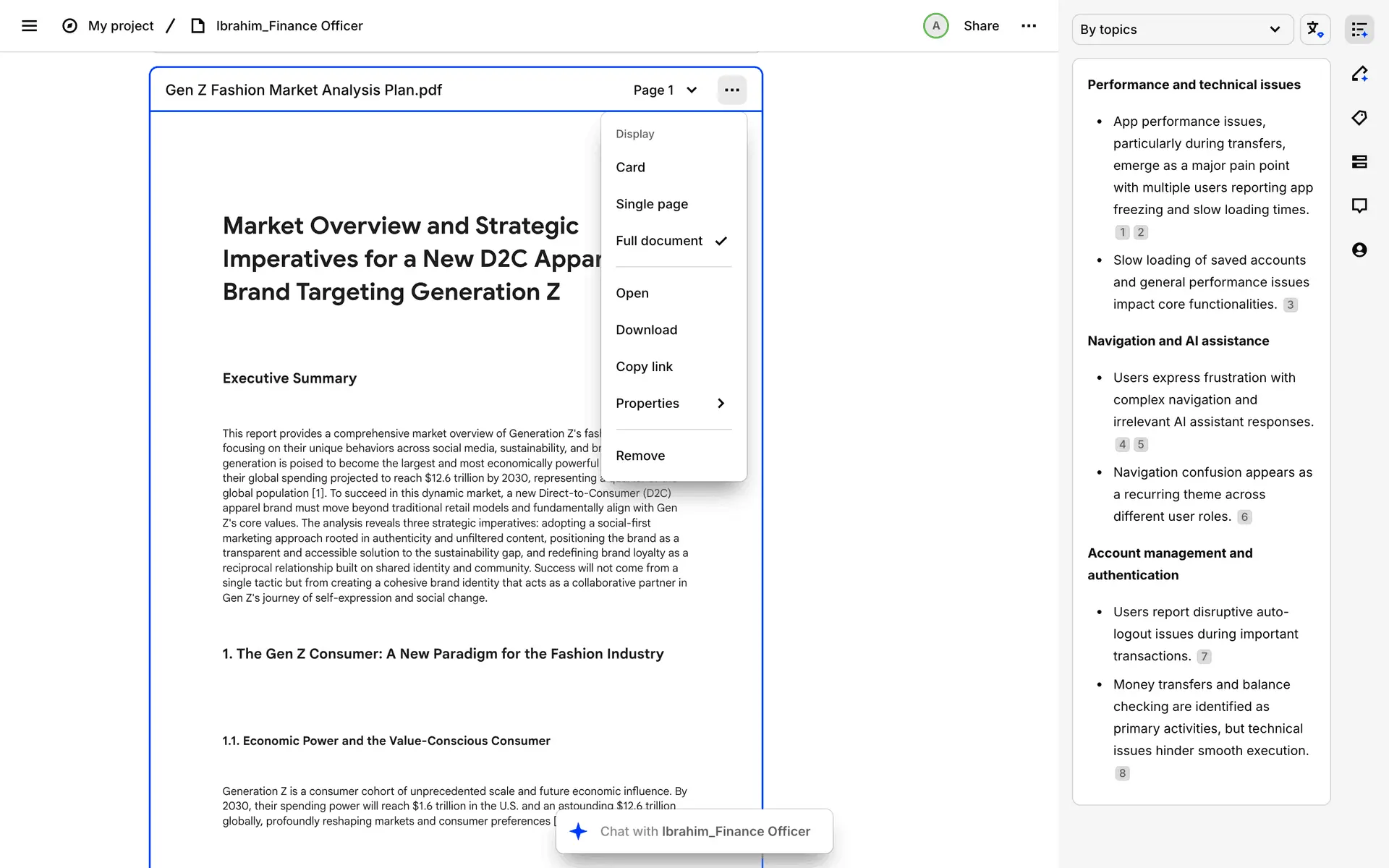Select Remove from the PDF menu
The width and height of the screenshot is (1389, 868).
point(640,456)
